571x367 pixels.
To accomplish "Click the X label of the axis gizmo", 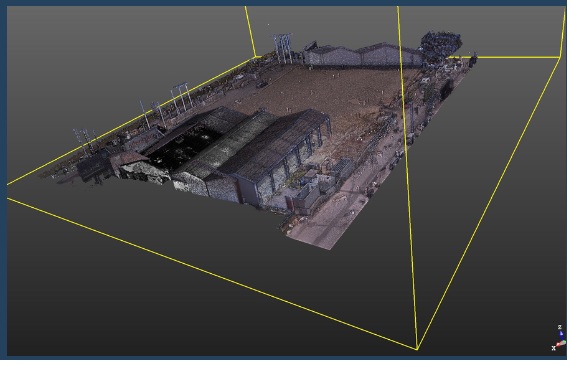I will pos(554,348).
